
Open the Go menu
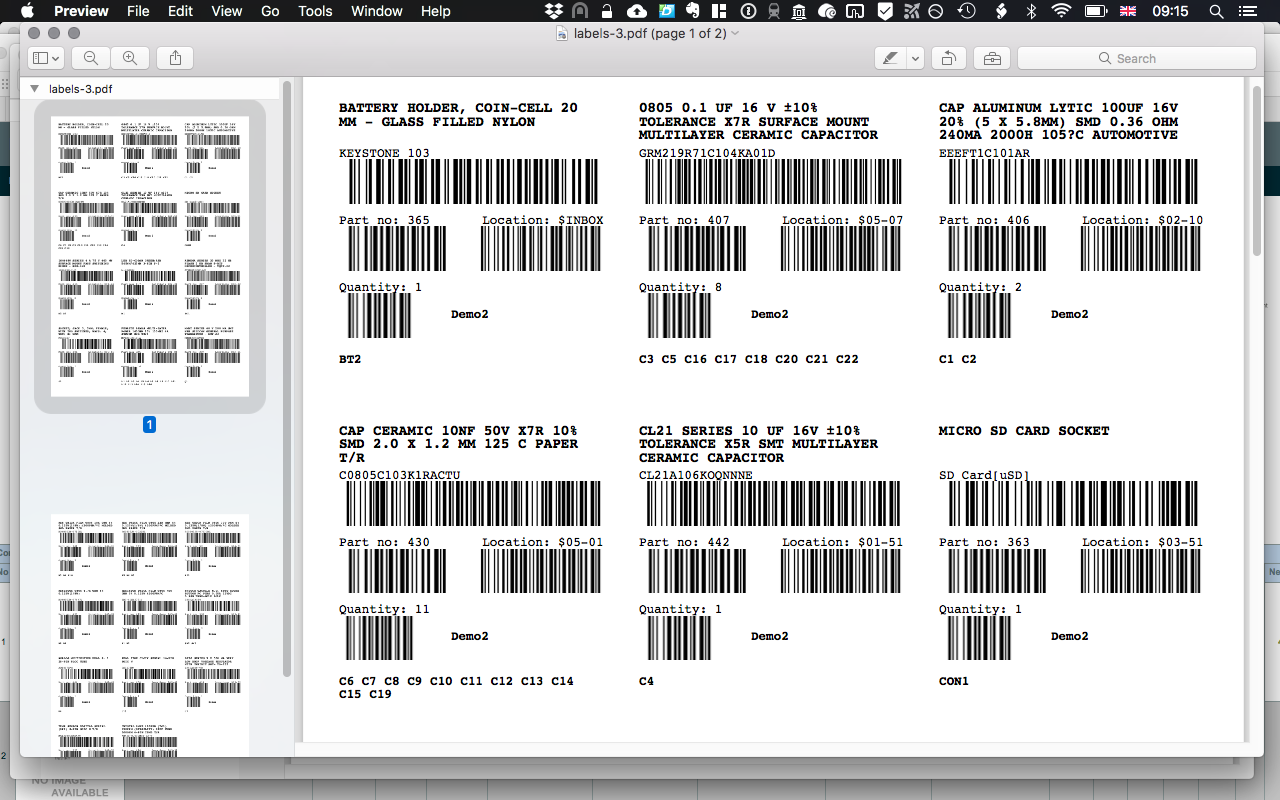(x=270, y=11)
